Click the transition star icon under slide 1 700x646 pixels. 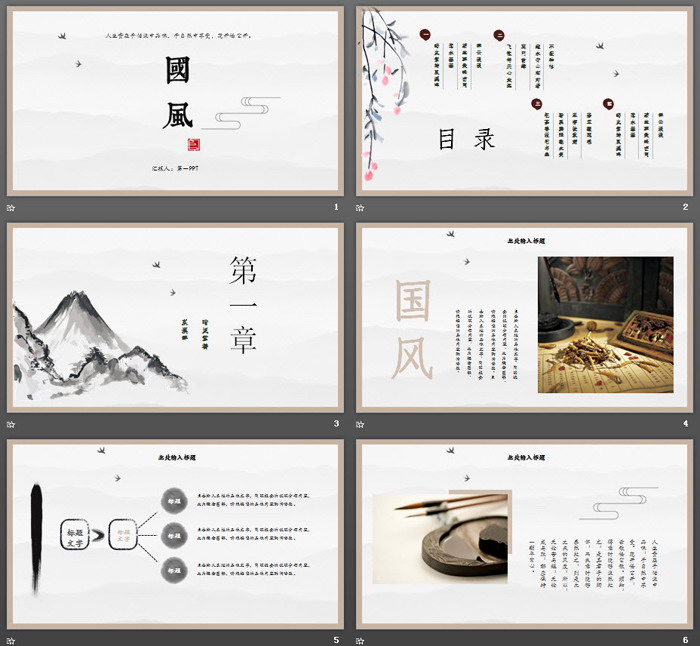11,207
